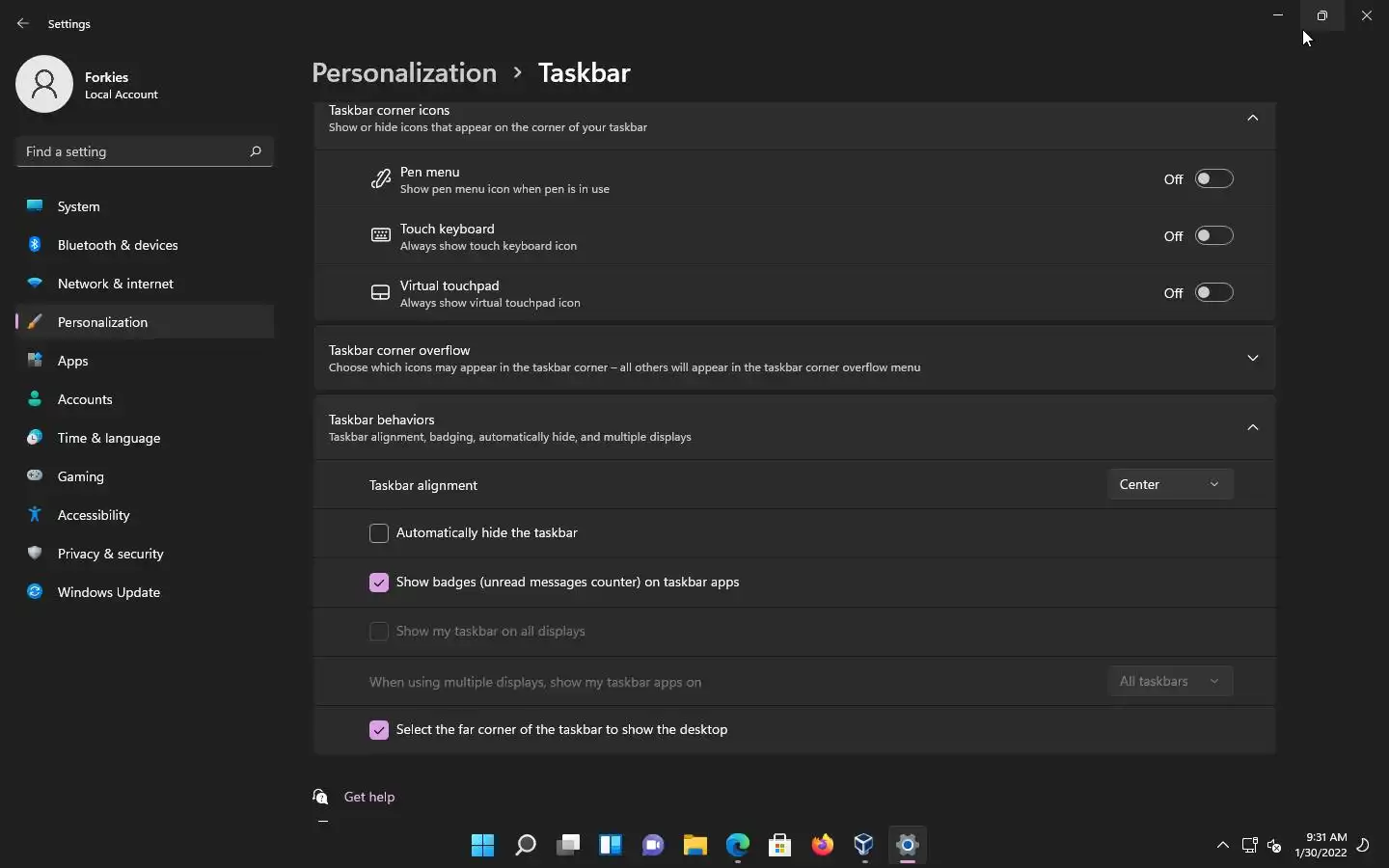Viewport: 1389px width, 868px height.
Task: Click the back arrow in Settings
Action: pos(23,23)
